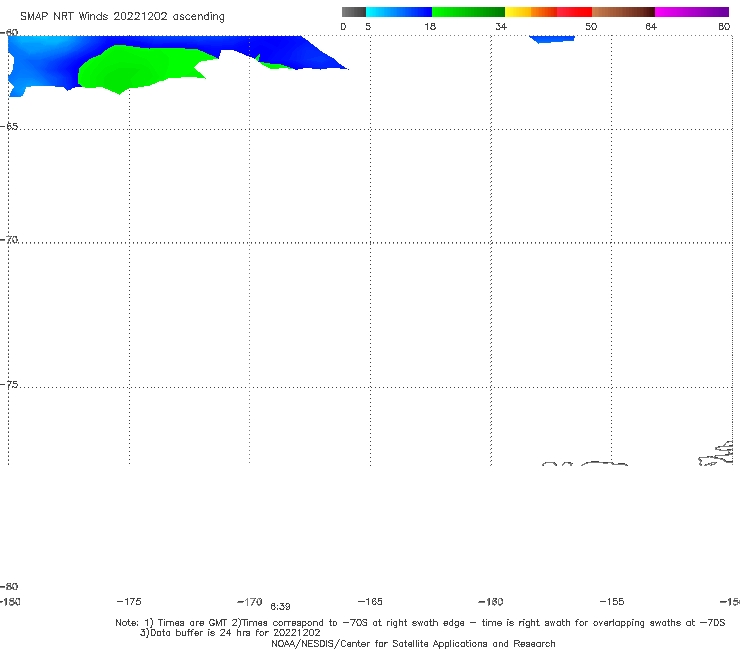
Task: Select the green color bar segment
Action: (468, 12)
